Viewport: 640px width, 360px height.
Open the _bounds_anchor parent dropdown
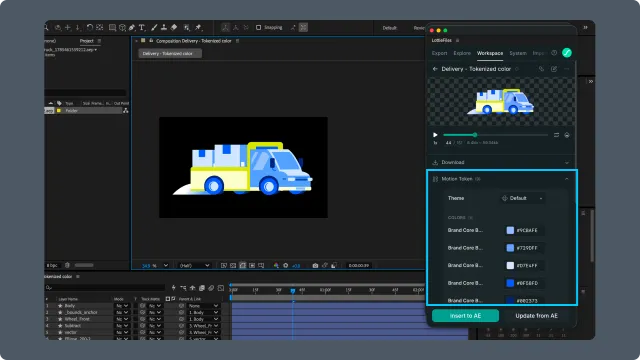[204, 312]
